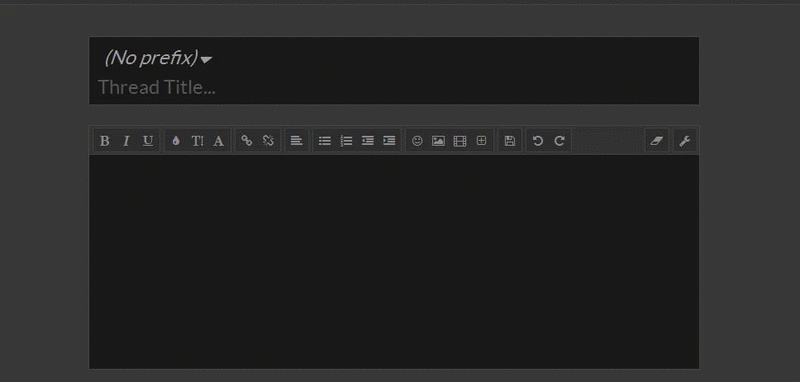Image resolution: width=800 pixels, height=382 pixels.
Task: Indent the text
Action: 389,141
